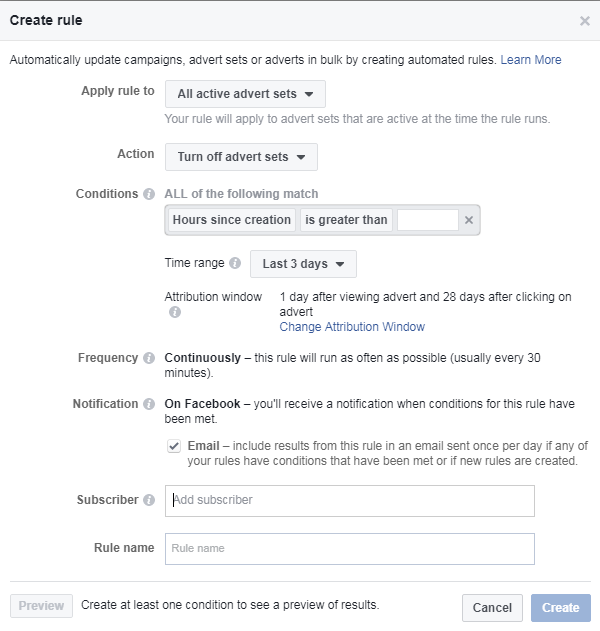Click the condition value input box
This screenshot has width=600, height=631.
click(428, 220)
